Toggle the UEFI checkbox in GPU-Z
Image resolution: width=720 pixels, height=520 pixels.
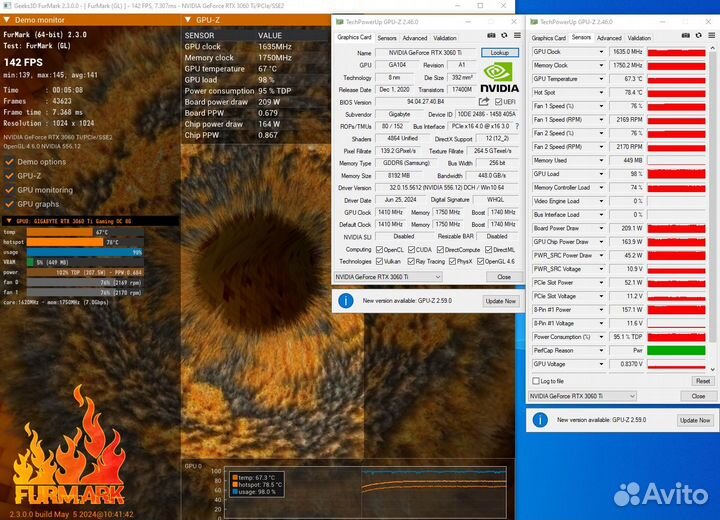click(498, 102)
